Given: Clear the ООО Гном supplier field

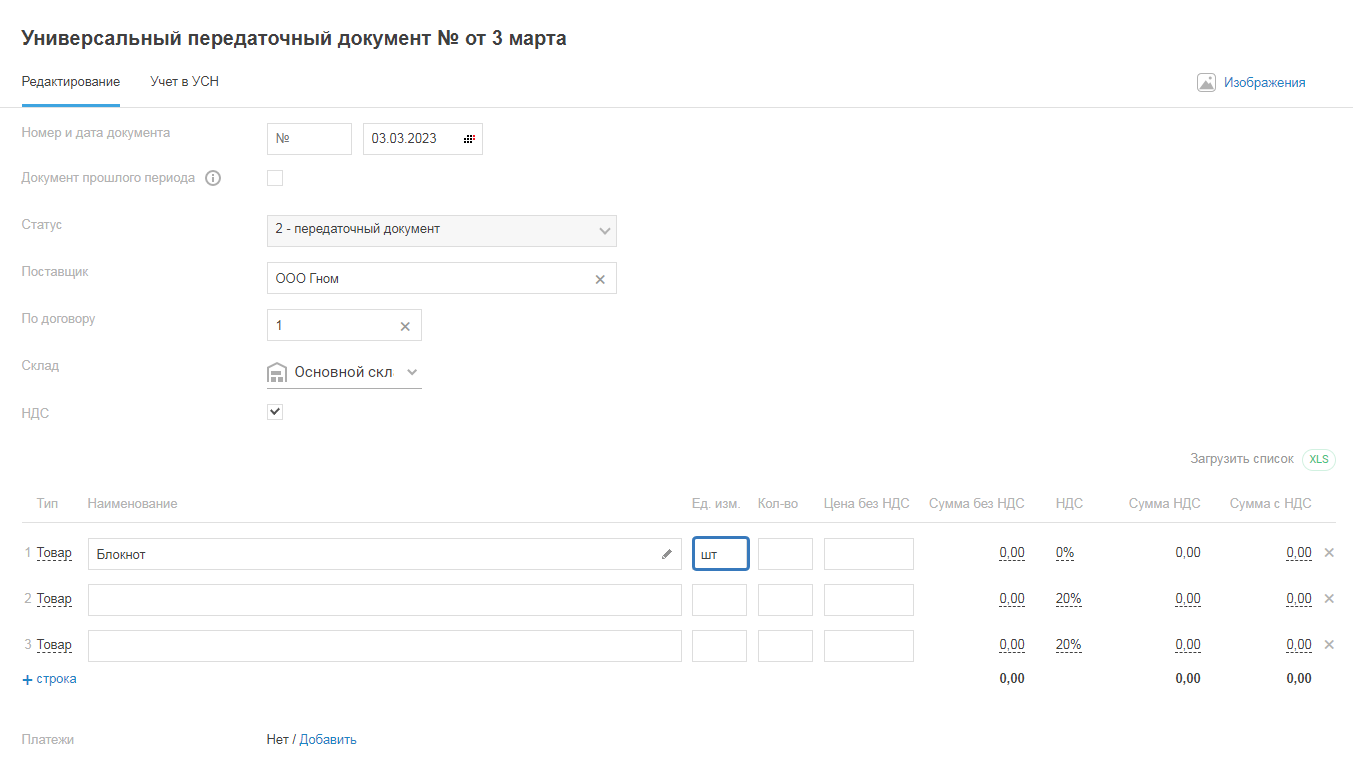Looking at the screenshot, I should (x=600, y=279).
